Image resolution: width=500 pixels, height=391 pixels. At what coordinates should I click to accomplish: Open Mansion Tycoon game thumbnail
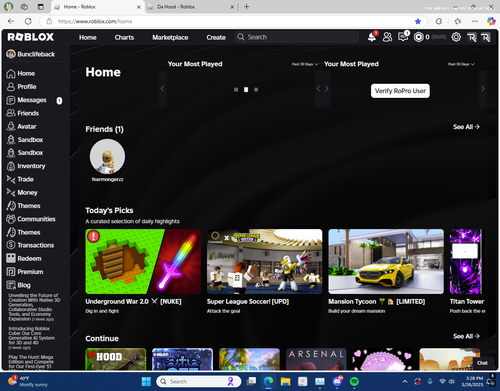386,261
